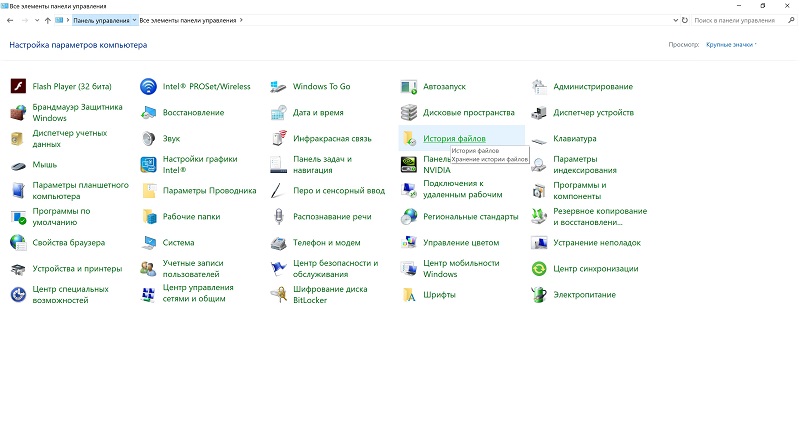Go up one level with the up arrow
The width and height of the screenshot is (800, 425).
[x=47, y=20]
